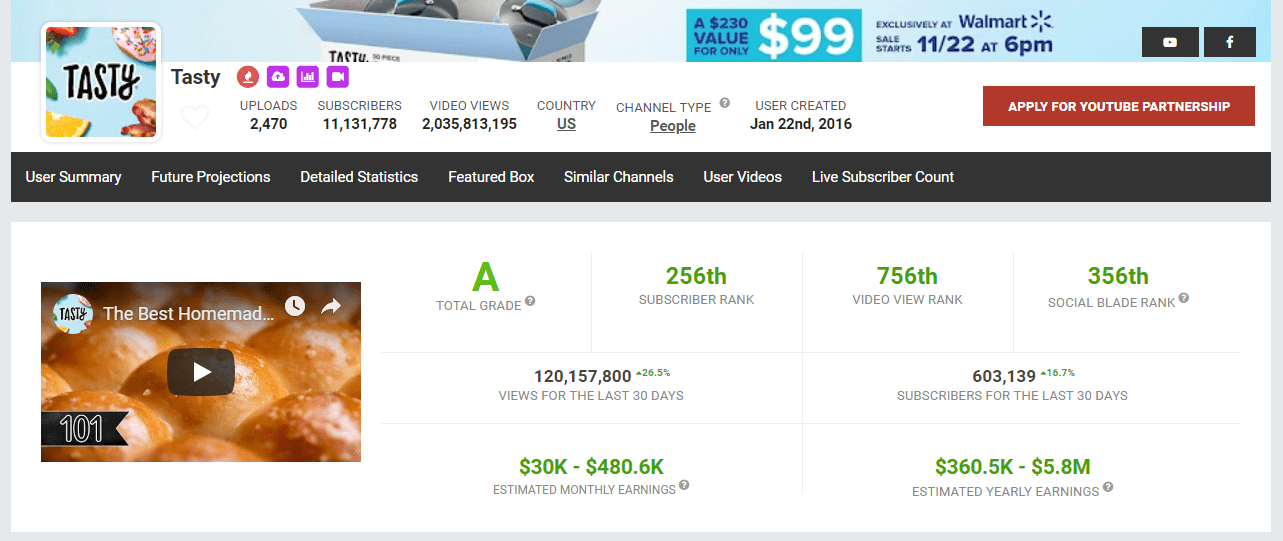The width and height of the screenshot is (1283, 541).
Task: Click the video title The Best Homemad...
Action: click(x=188, y=313)
